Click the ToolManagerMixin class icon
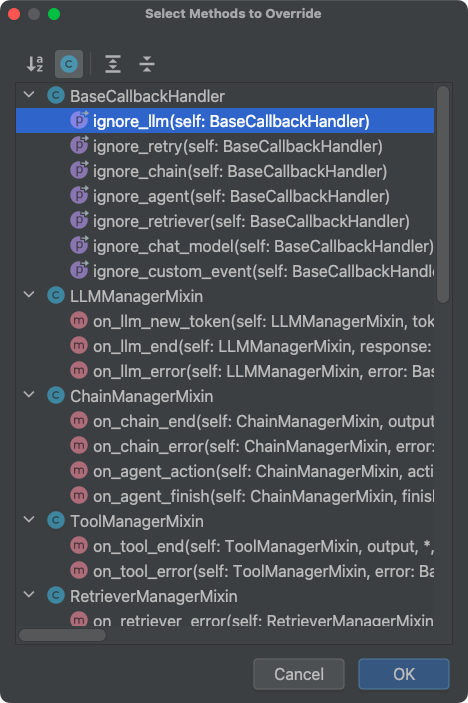 tap(56, 521)
